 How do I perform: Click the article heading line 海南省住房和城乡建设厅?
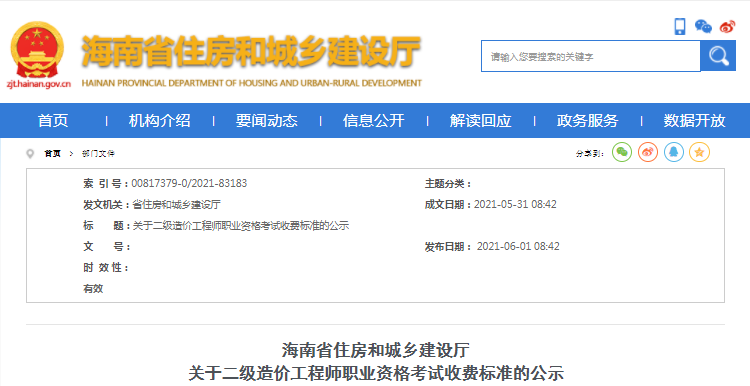click(x=375, y=350)
